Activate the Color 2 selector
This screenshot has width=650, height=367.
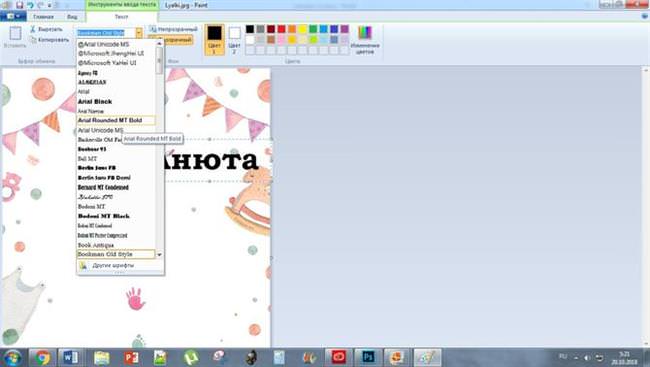(234, 40)
